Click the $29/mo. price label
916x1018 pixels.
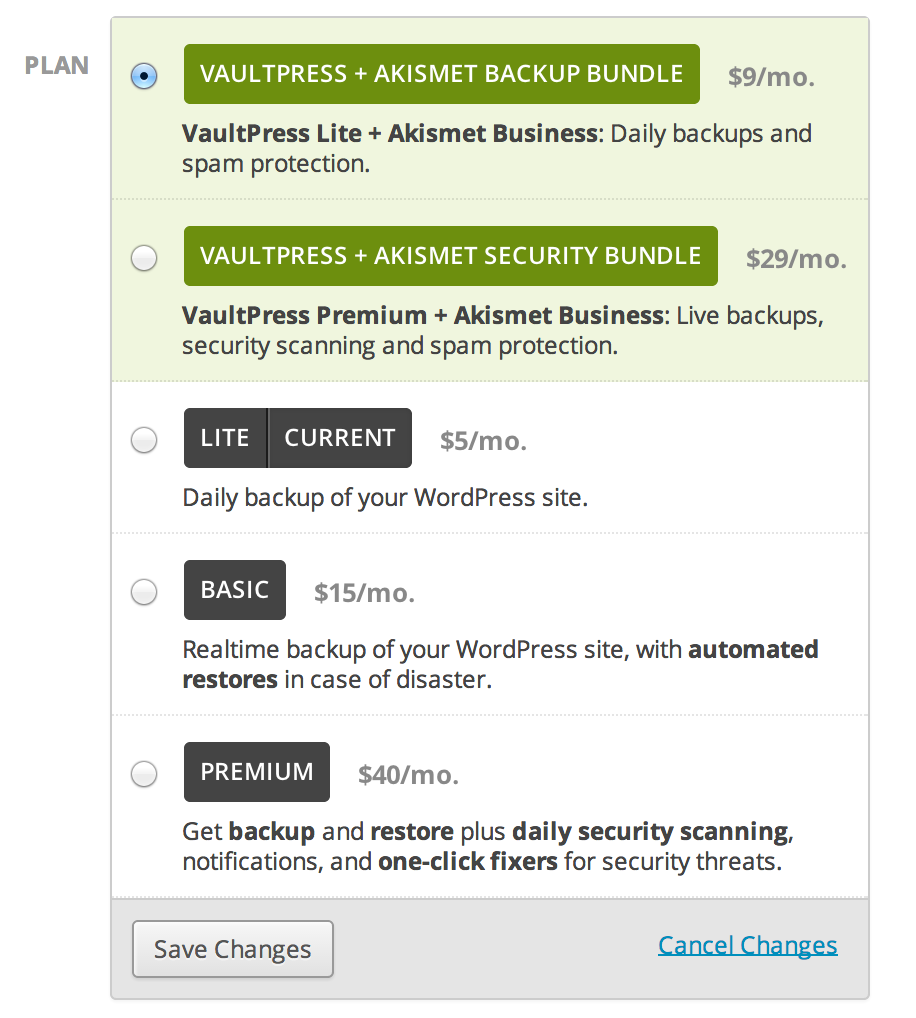coord(796,259)
